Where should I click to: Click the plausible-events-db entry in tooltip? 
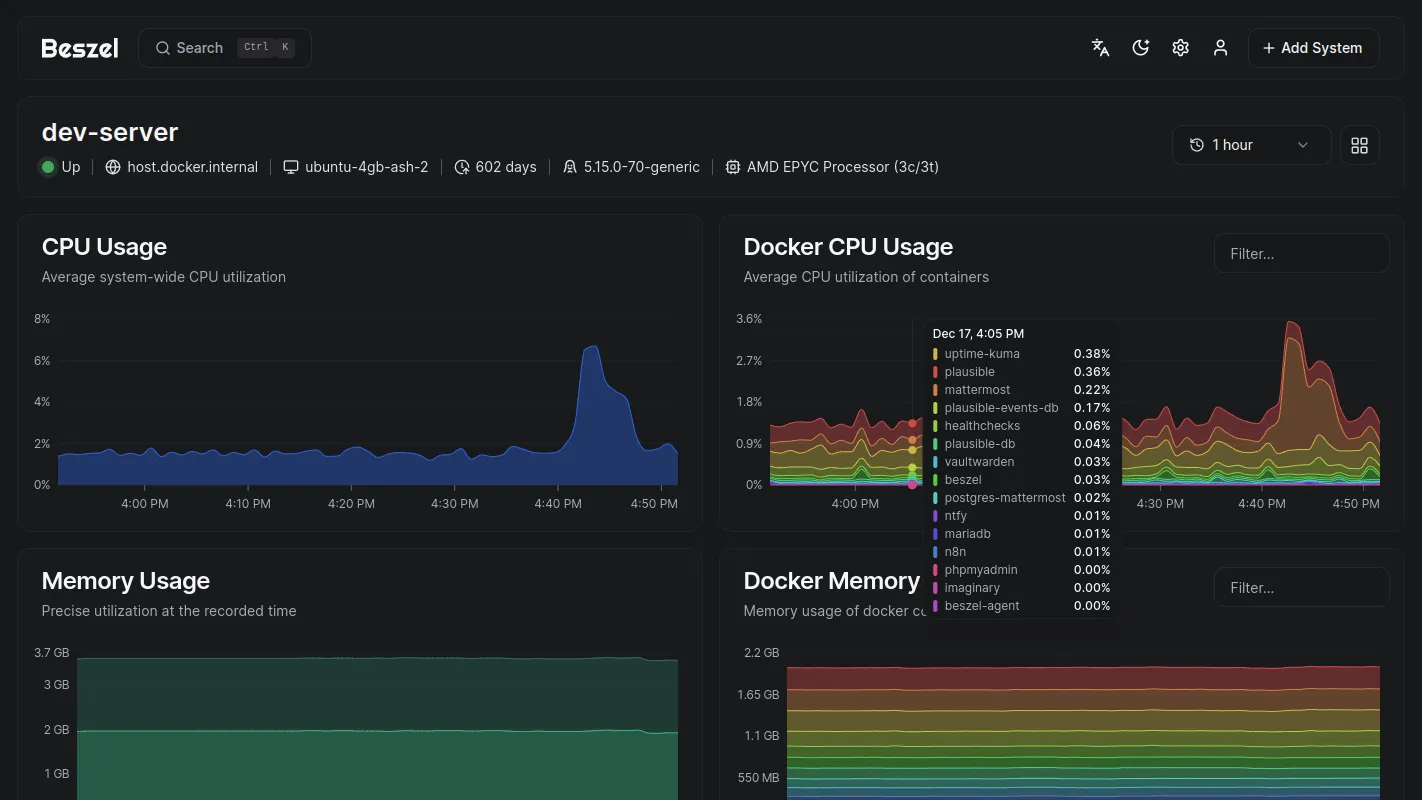click(x=1021, y=408)
